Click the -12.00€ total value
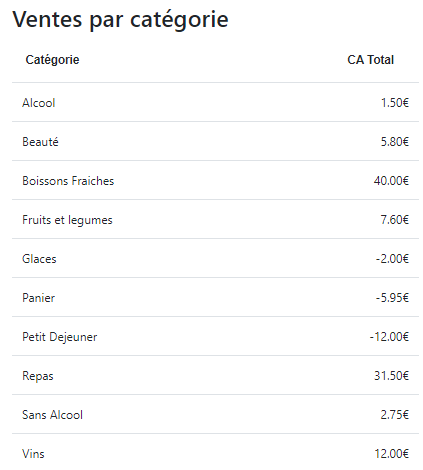 (389, 337)
